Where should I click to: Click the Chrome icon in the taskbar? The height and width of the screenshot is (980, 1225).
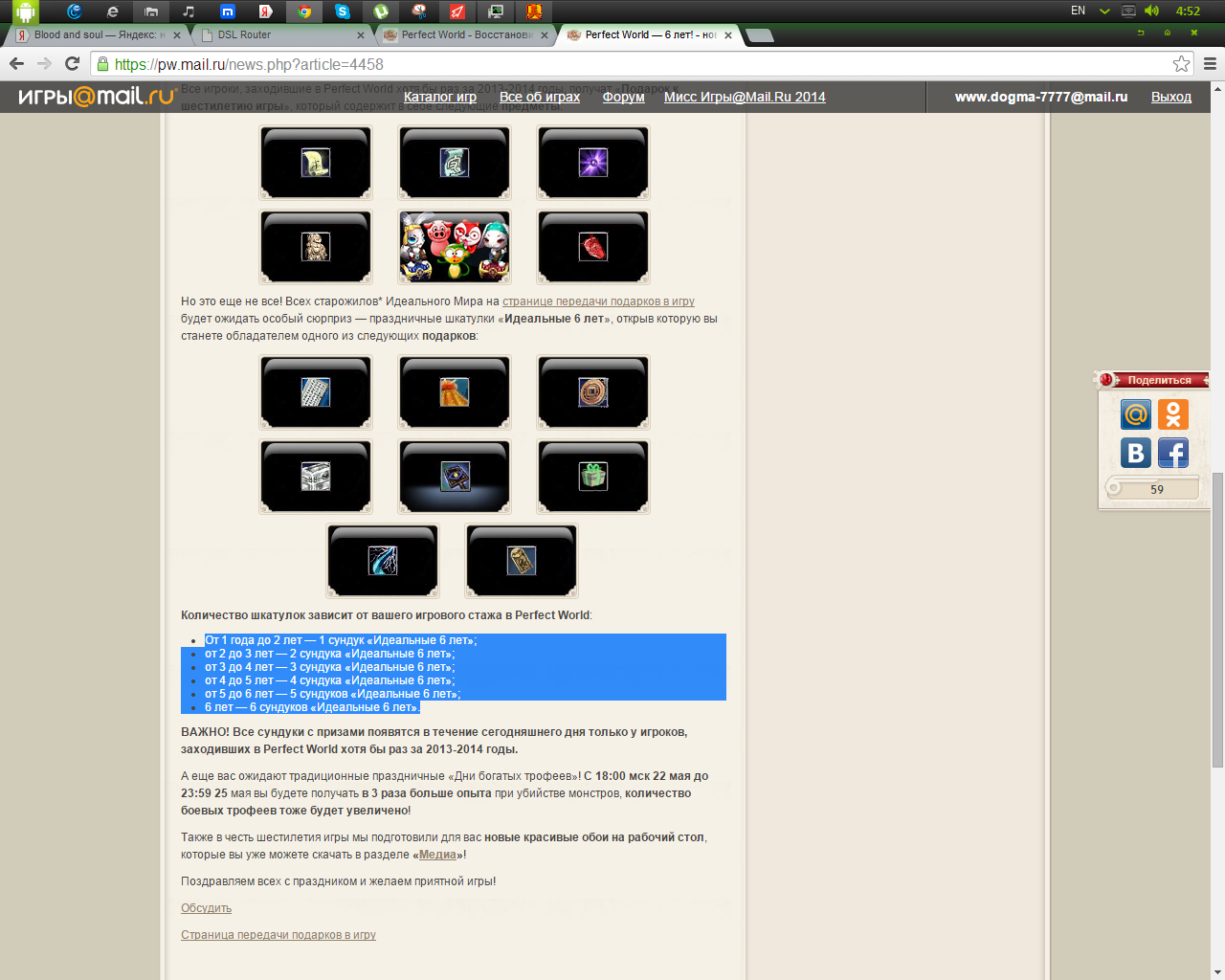pyautogui.click(x=304, y=11)
